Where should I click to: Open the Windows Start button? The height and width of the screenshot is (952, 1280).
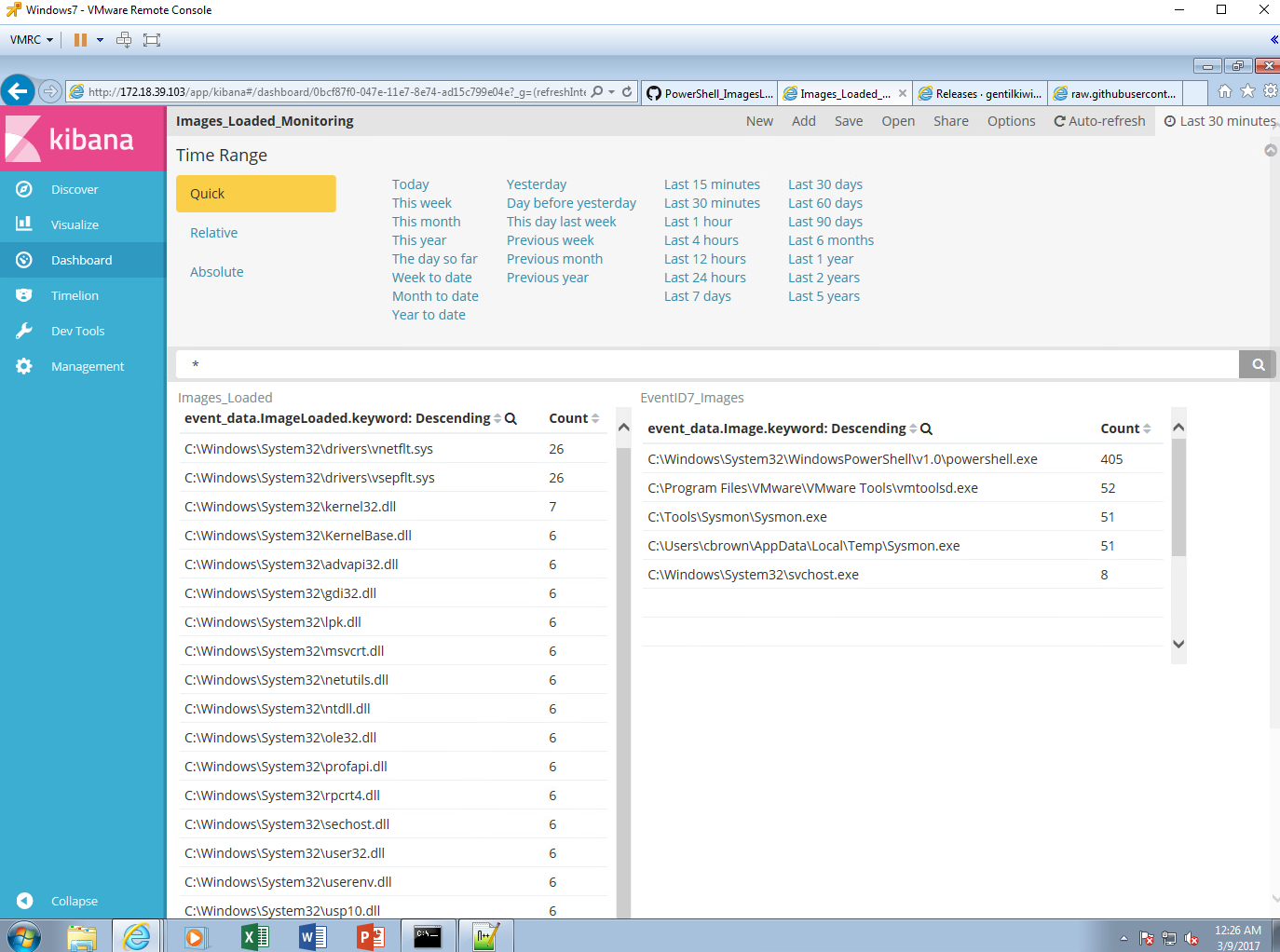pyautogui.click(x=23, y=936)
